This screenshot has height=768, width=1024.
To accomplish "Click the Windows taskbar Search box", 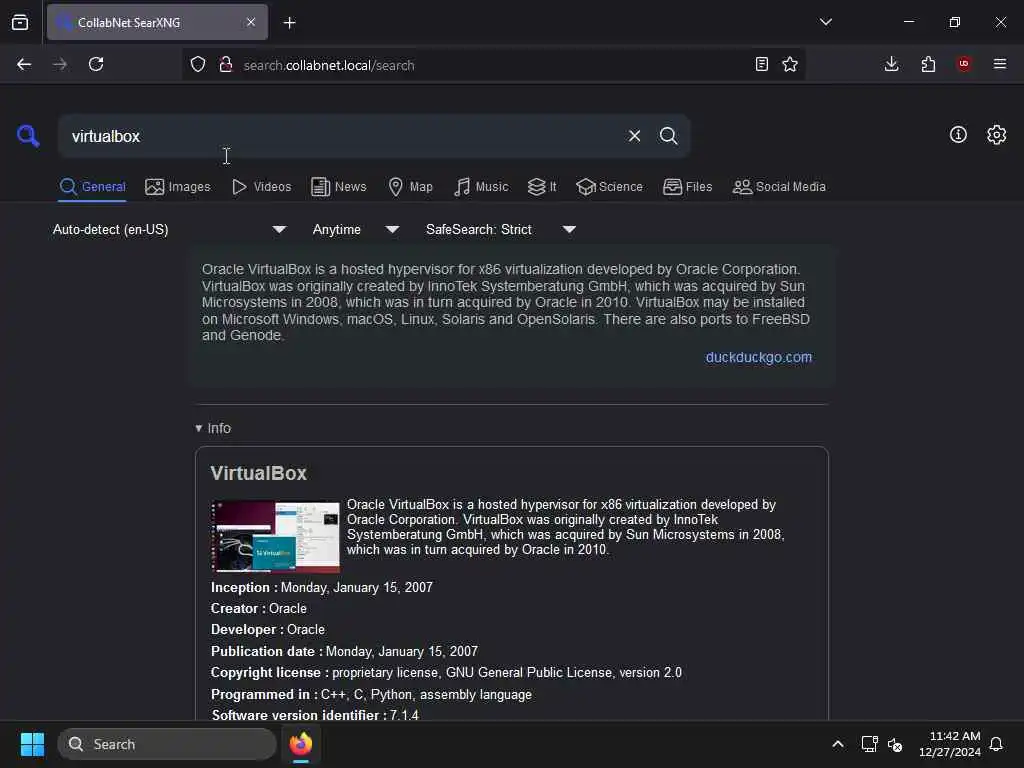I will point(167,744).
